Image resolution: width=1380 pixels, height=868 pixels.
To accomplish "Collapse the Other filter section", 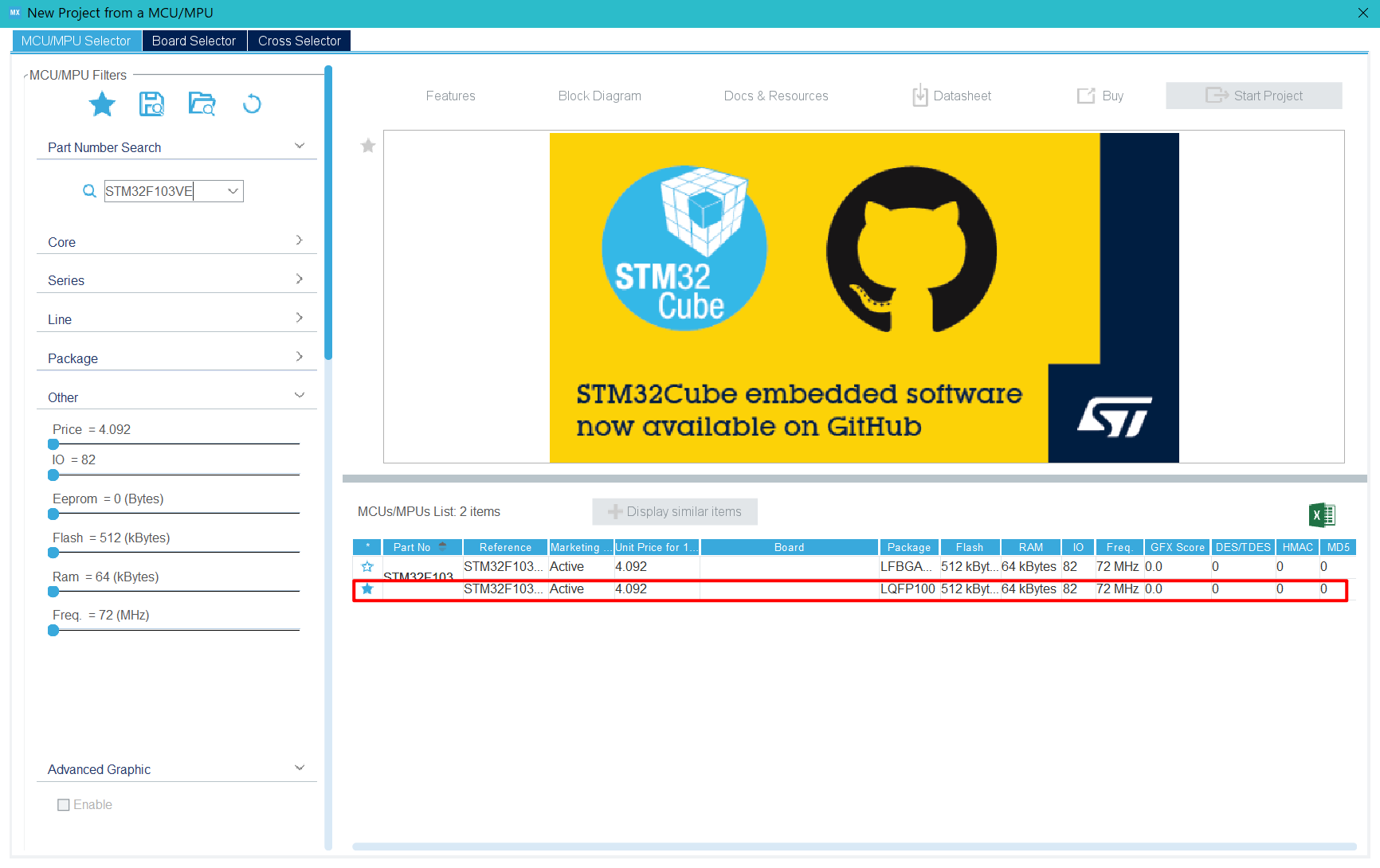I will pos(300,395).
